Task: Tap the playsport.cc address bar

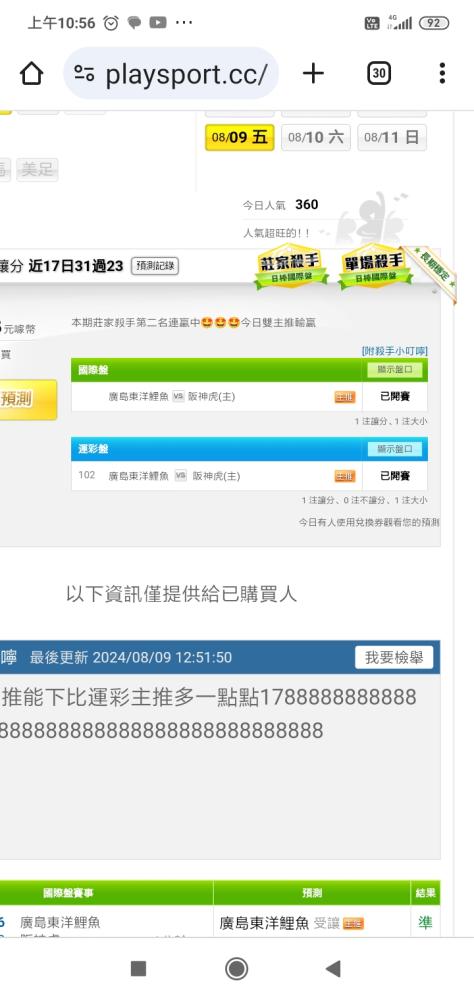Action: click(x=171, y=74)
